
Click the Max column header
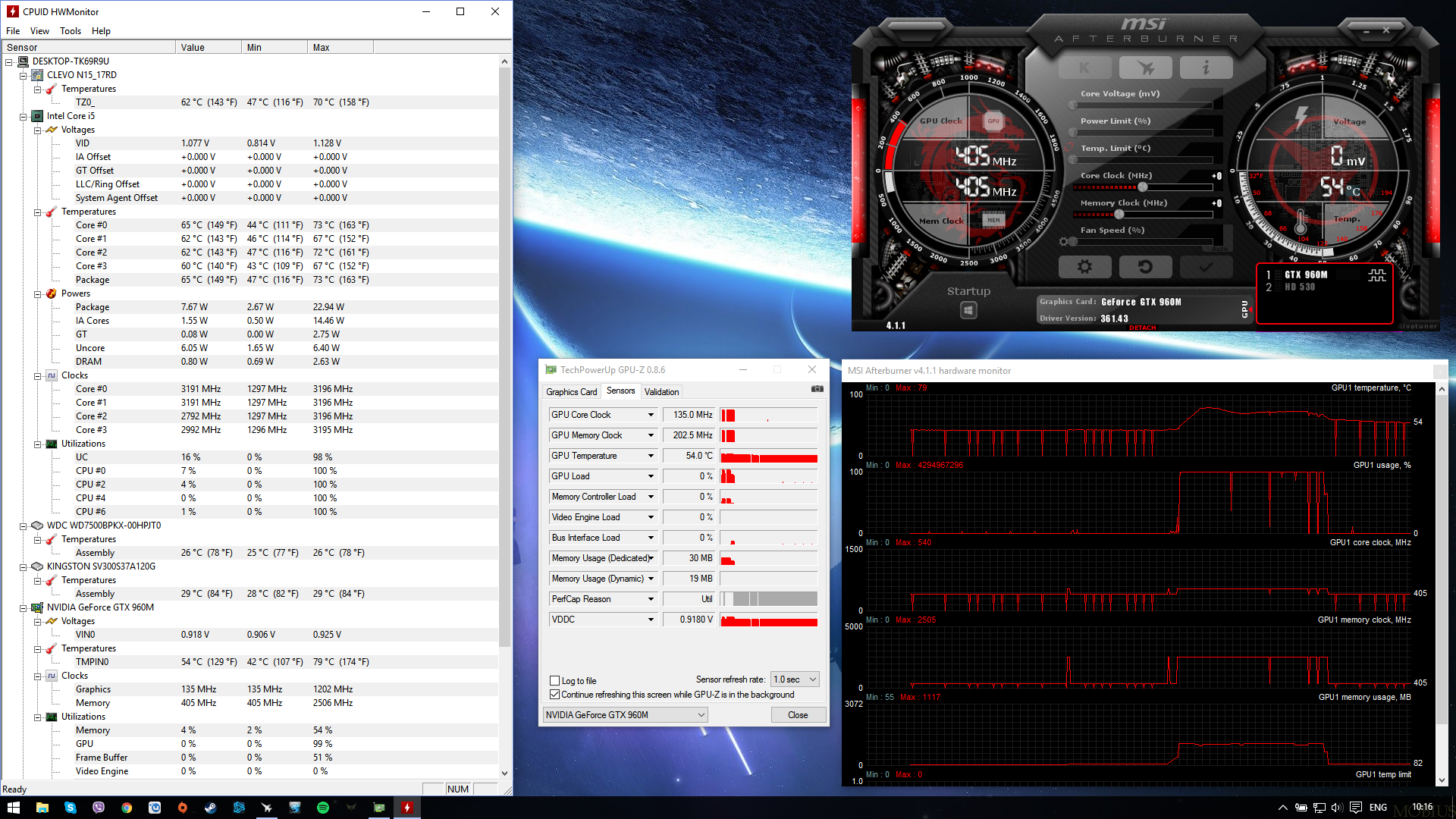(x=340, y=47)
